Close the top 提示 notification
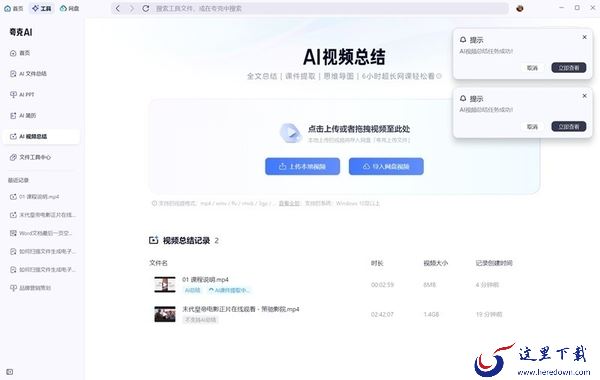The width and height of the screenshot is (600, 380). (x=584, y=37)
